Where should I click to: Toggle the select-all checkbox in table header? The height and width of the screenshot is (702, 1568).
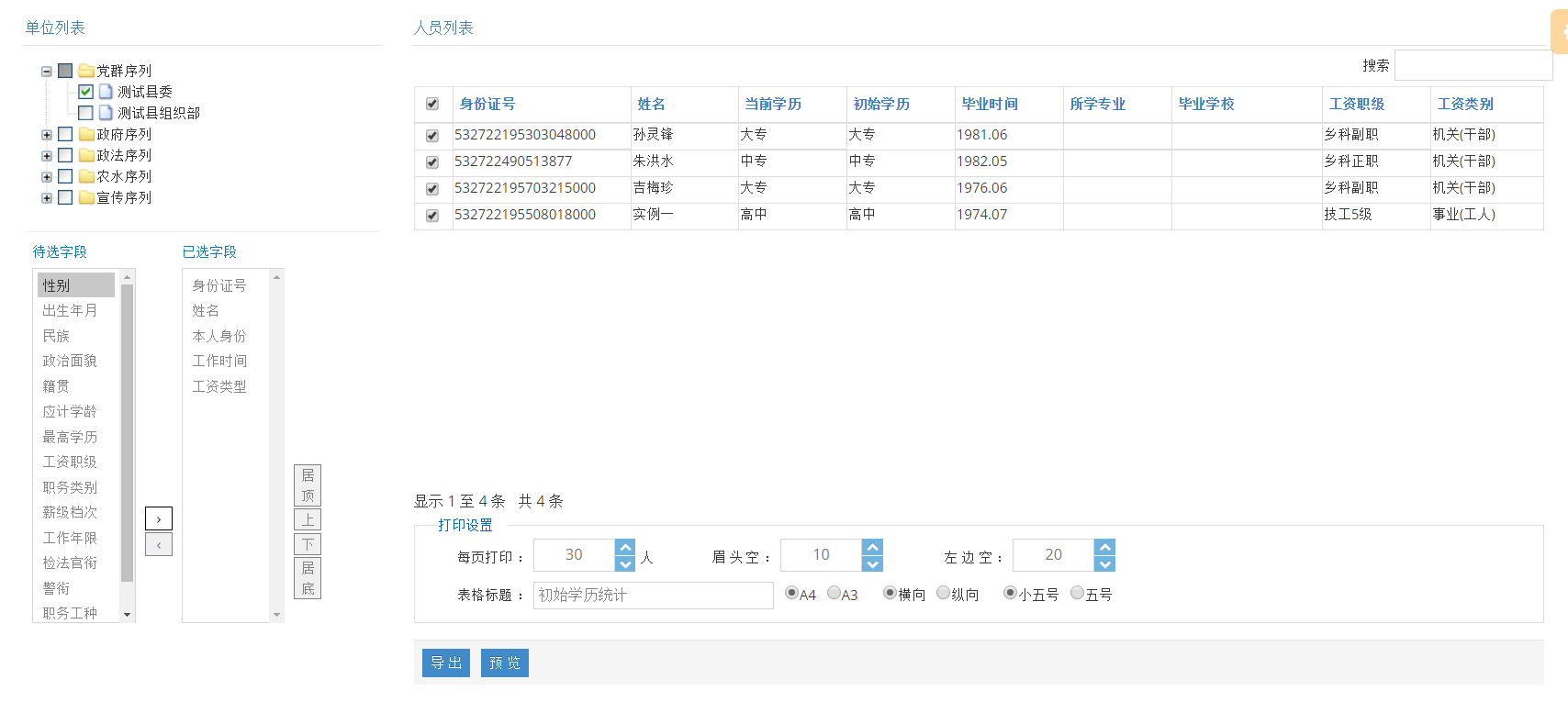point(432,105)
